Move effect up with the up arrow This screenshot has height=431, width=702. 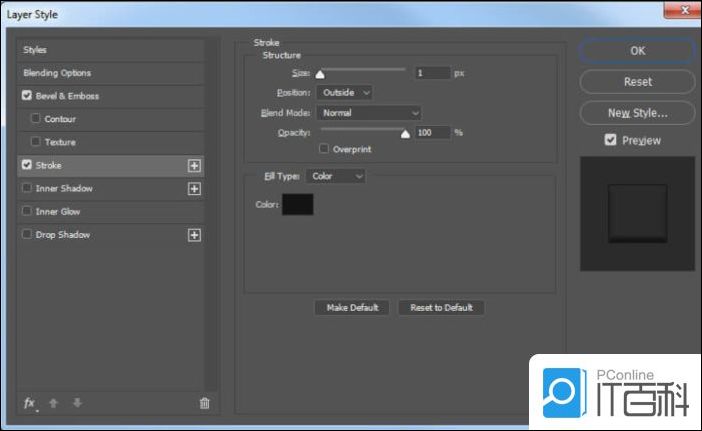pos(53,403)
